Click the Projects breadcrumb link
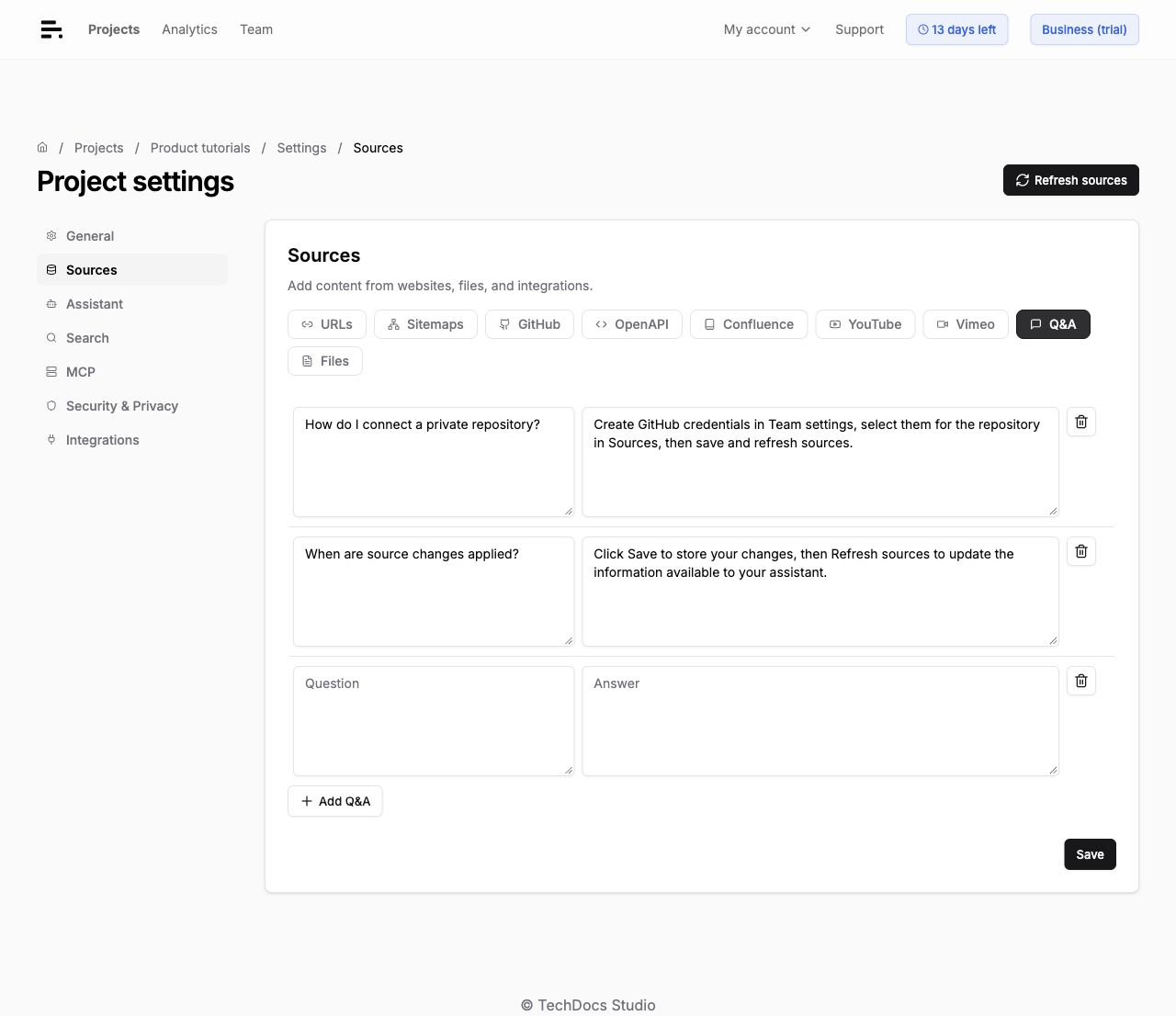Screen dimensions: 1176x1016 coord(98,148)
